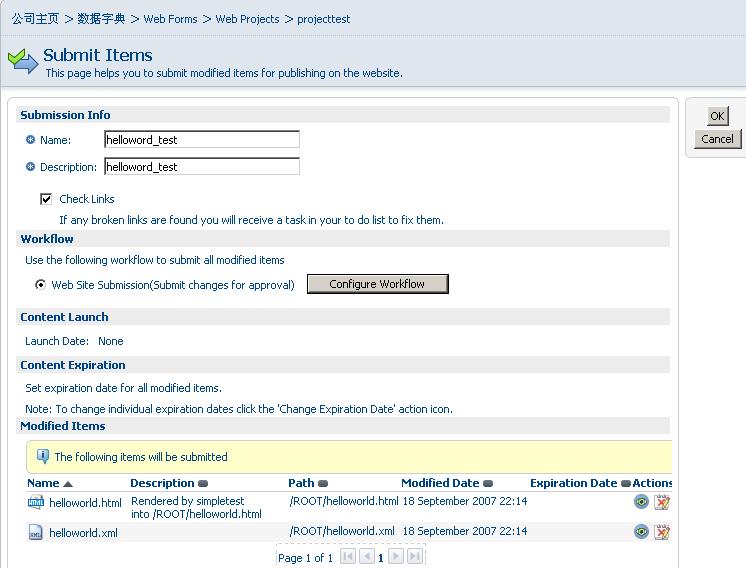Click the required marker icon beside Name
Image resolution: width=746 pixels, height=568 pixels.
(30, 140)
